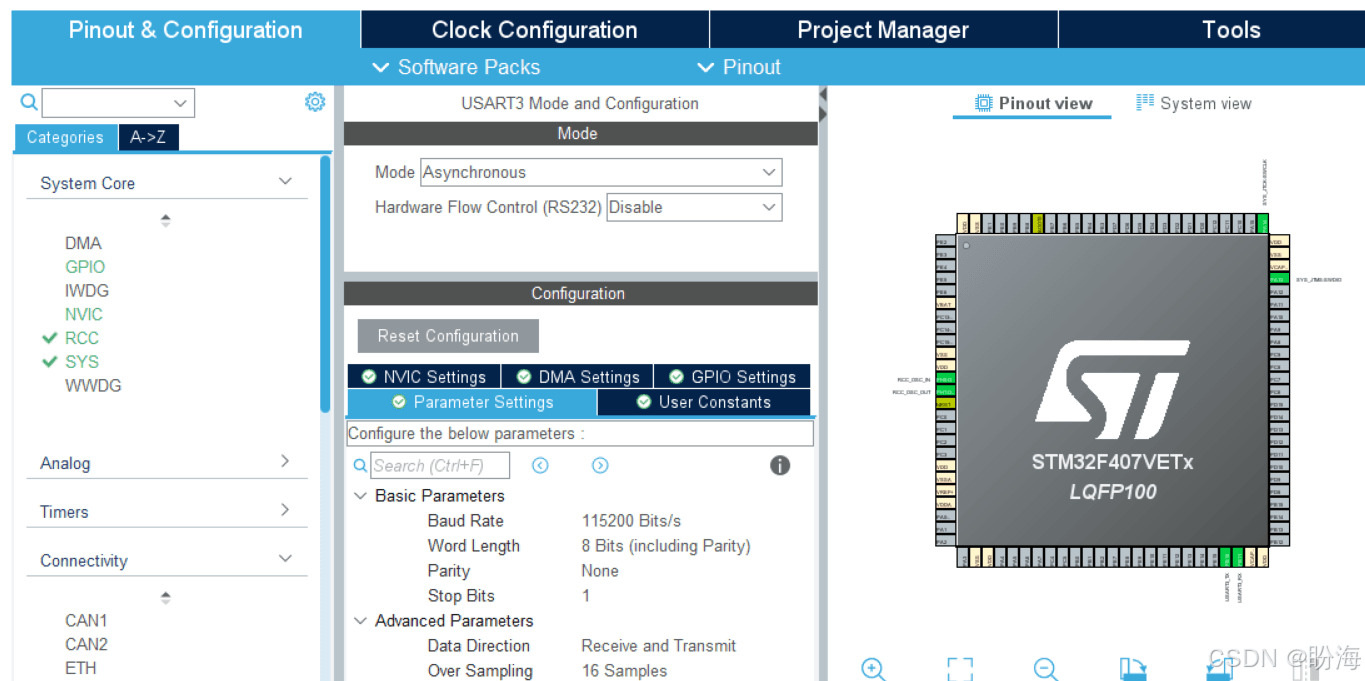Select ETH under Connectivity
Viewport: 1365px width, 681px height.
(x=81, y=668)
